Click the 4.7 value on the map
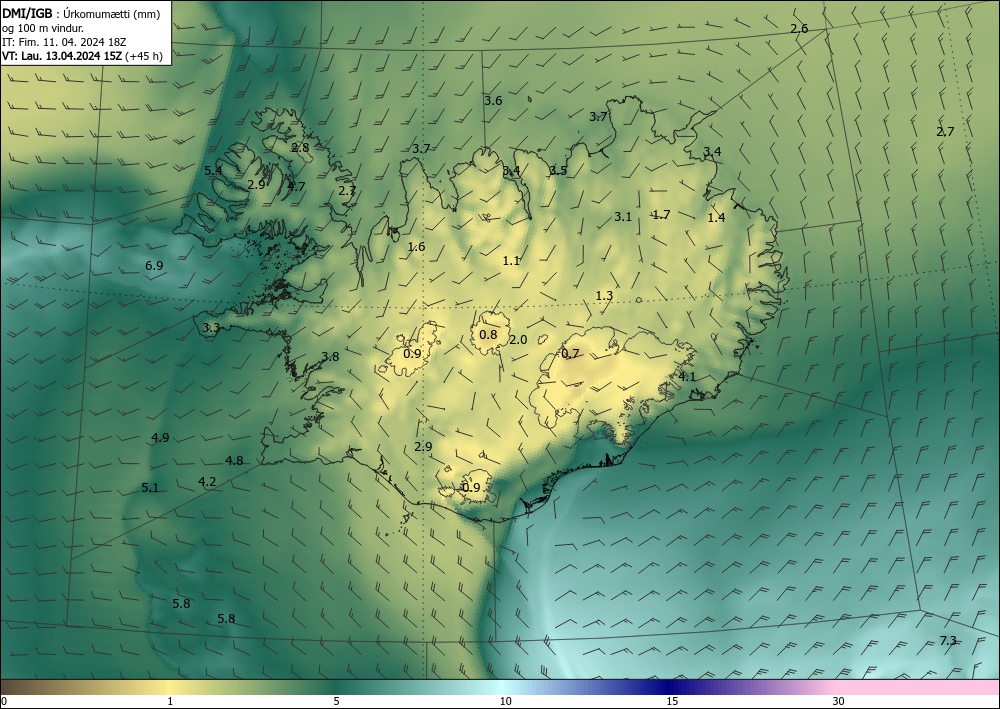The width and height of the screenshot is (1000, 709). click(x=296, y=186)
